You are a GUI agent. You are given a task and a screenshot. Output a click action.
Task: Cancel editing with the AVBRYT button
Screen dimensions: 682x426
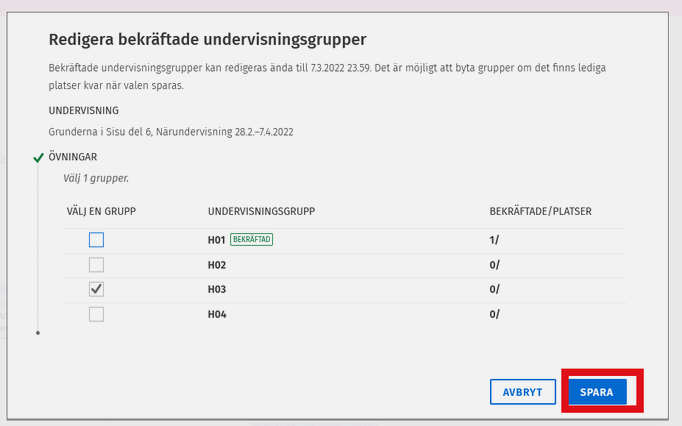pyautogui.click(x=523, y=392)
